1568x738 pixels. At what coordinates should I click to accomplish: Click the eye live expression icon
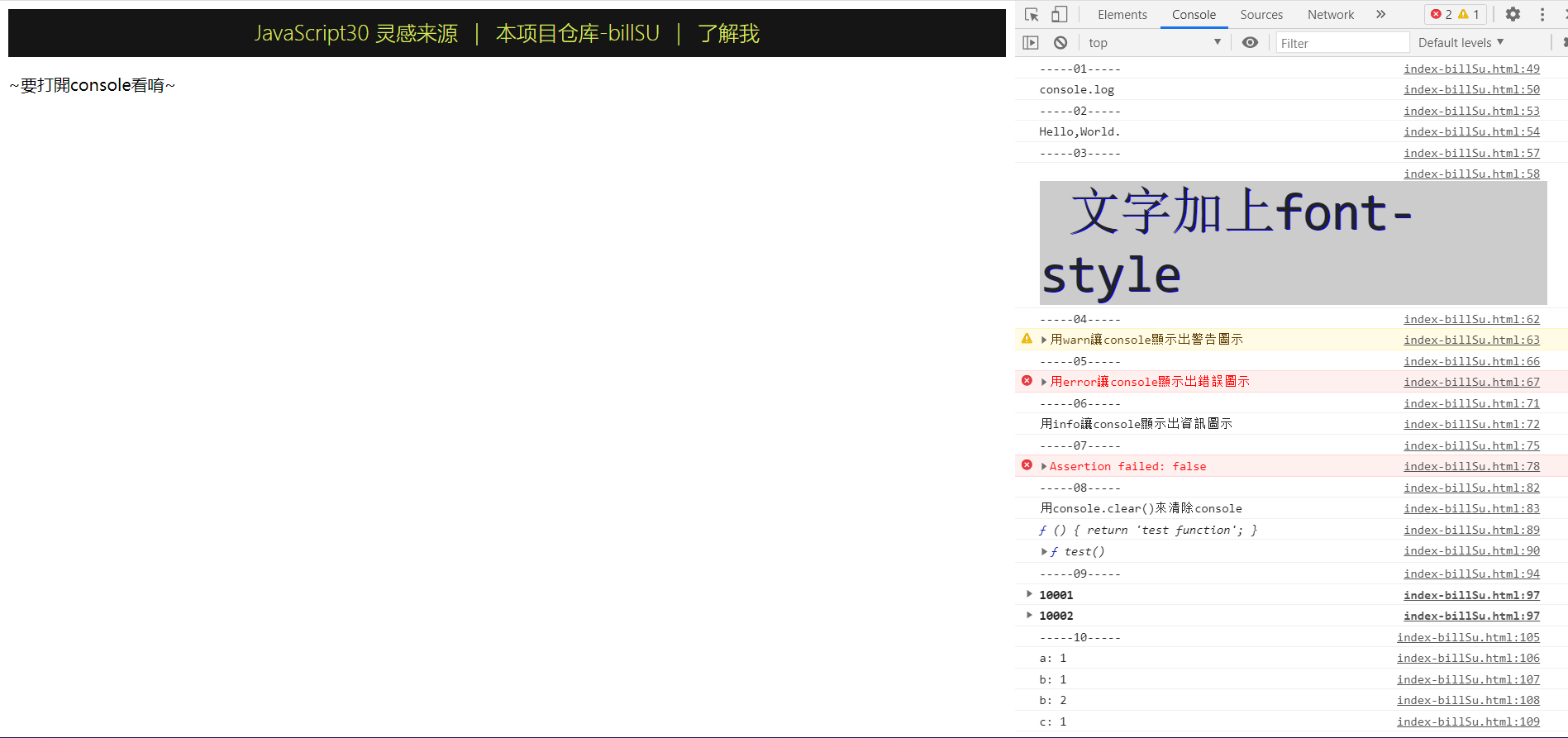[1251, 43]
